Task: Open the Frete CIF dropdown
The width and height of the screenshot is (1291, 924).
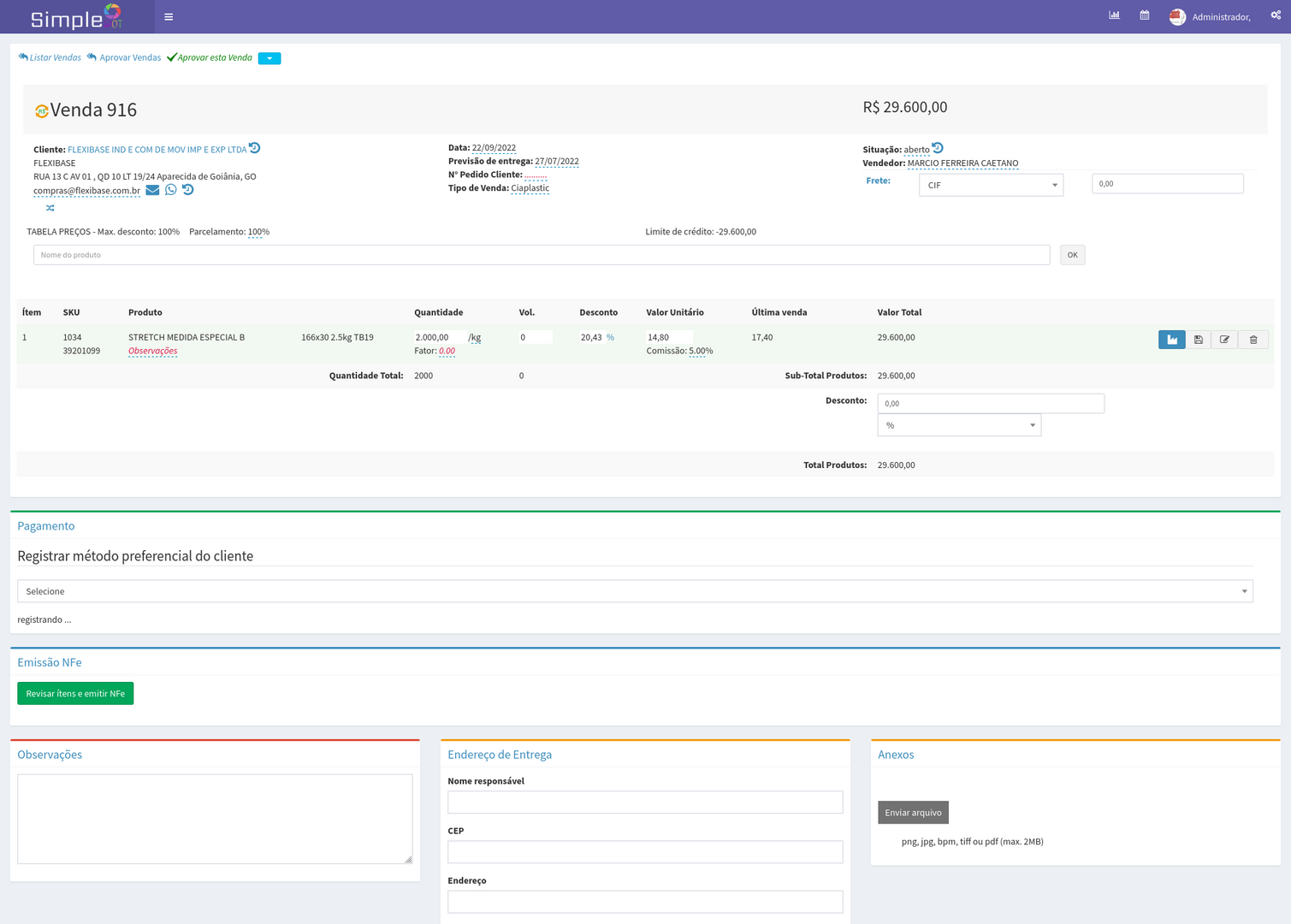Action: [991, 185]
